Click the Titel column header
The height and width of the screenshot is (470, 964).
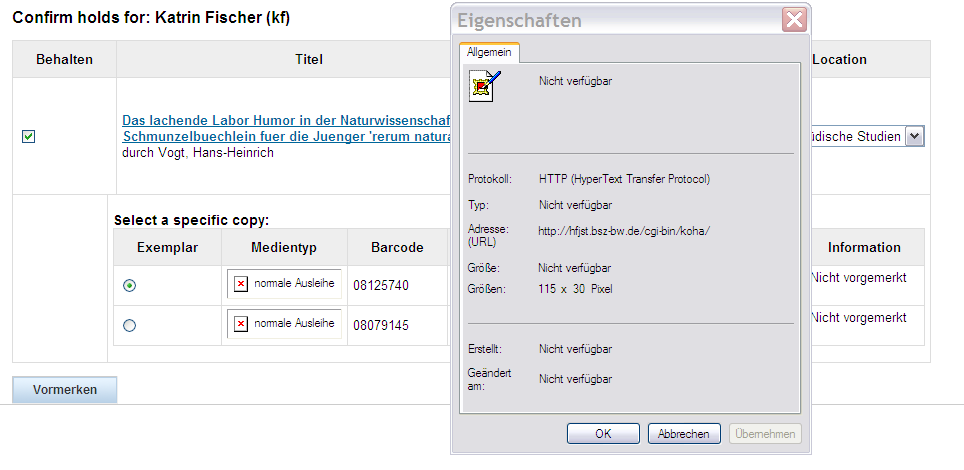[x=308, y=60]
